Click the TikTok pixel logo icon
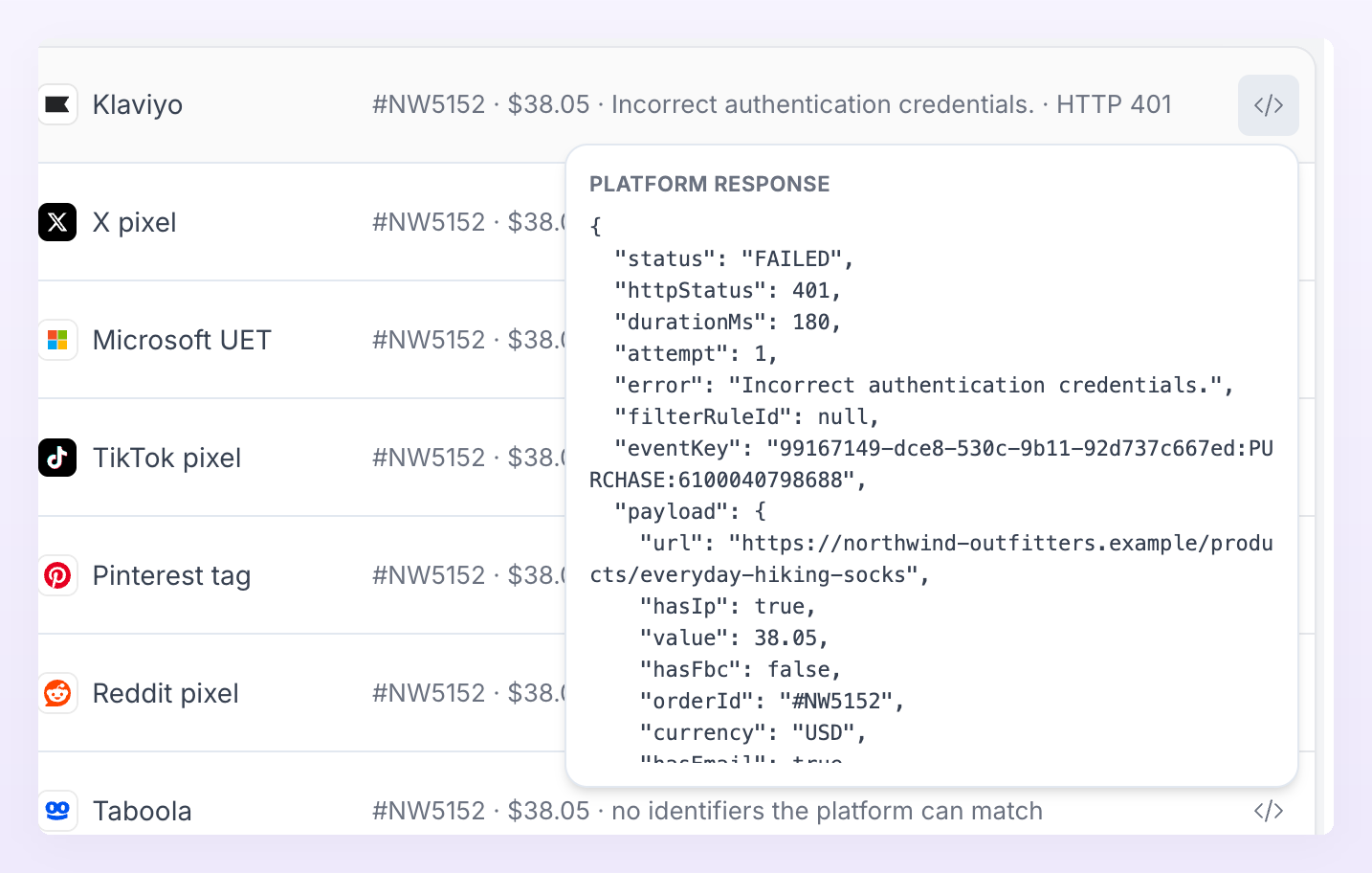The width and height of the screenshot is (1372, 873). point(57,458)
